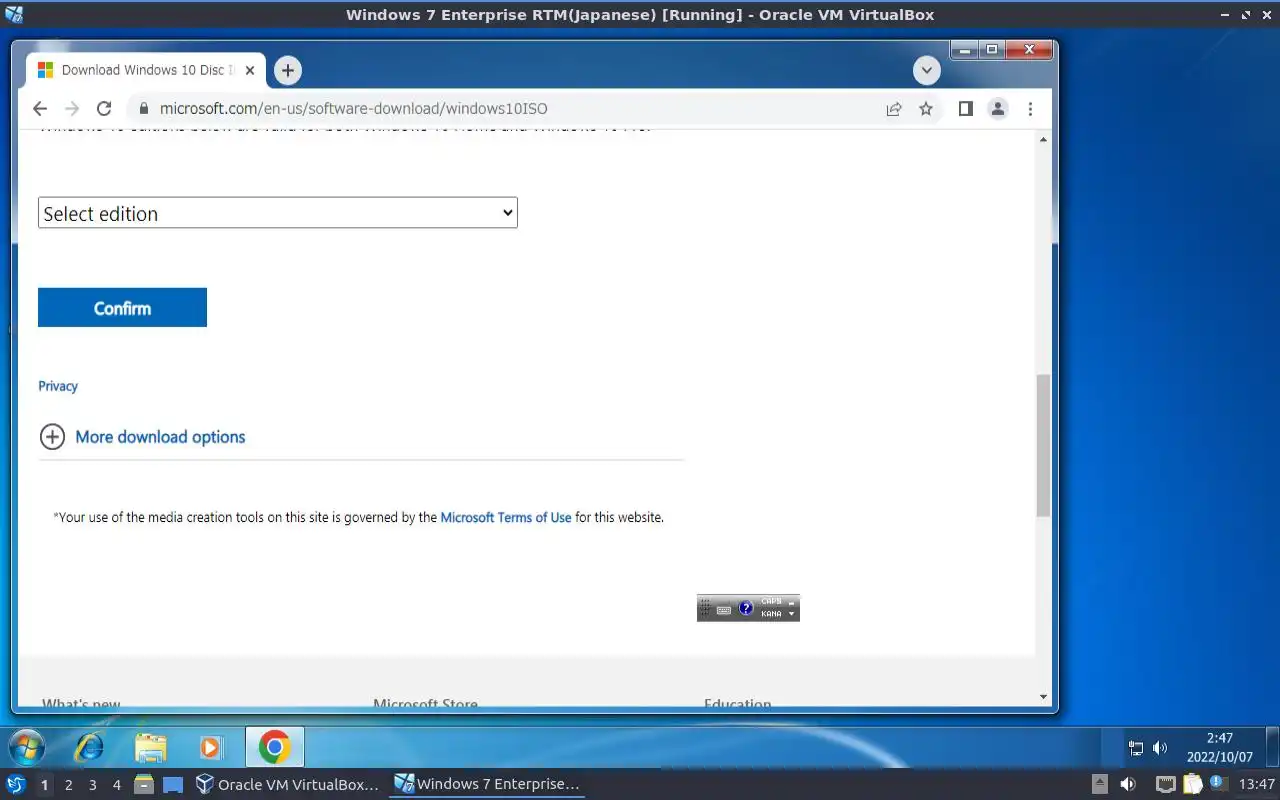Close the Download Windows 10 tab
This screenshot has height=800, width=1280.
(x=250, y=70)
